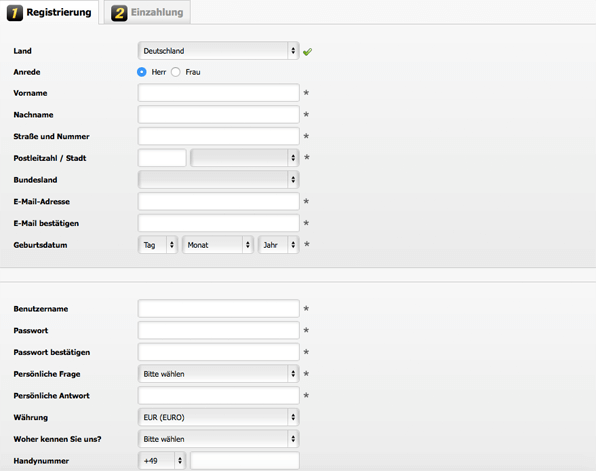Click the yellow number 2 step icon
Viewport: 596px width, 471px height.
tap(119, 13)
